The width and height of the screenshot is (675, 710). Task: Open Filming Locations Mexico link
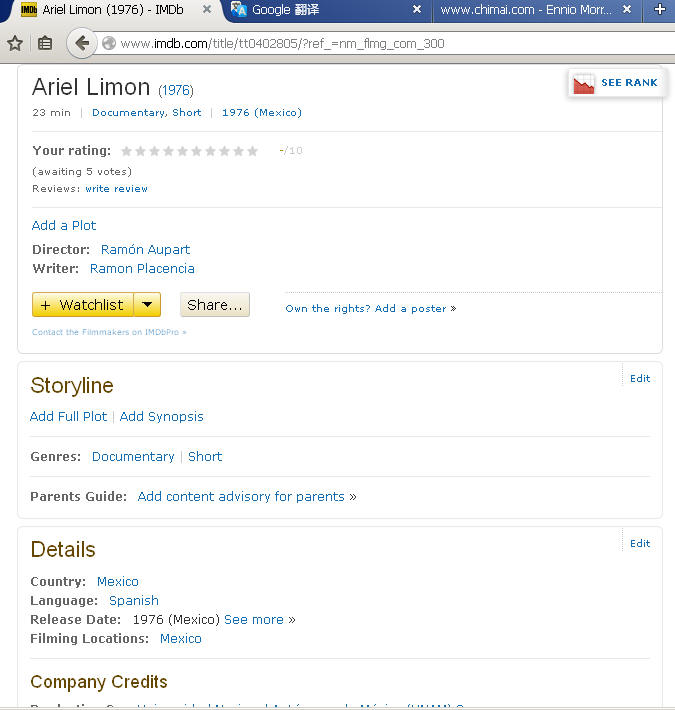click(x=181, y=638)
